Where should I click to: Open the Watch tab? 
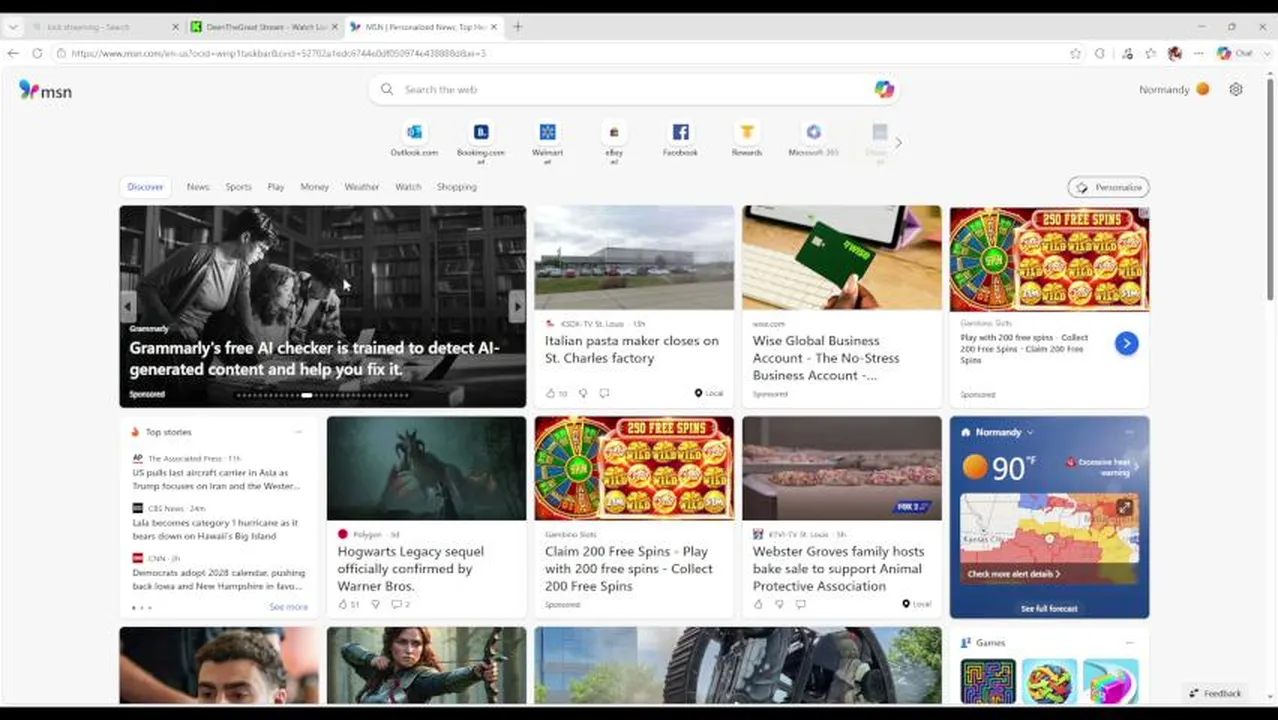(x=408, y=187)
